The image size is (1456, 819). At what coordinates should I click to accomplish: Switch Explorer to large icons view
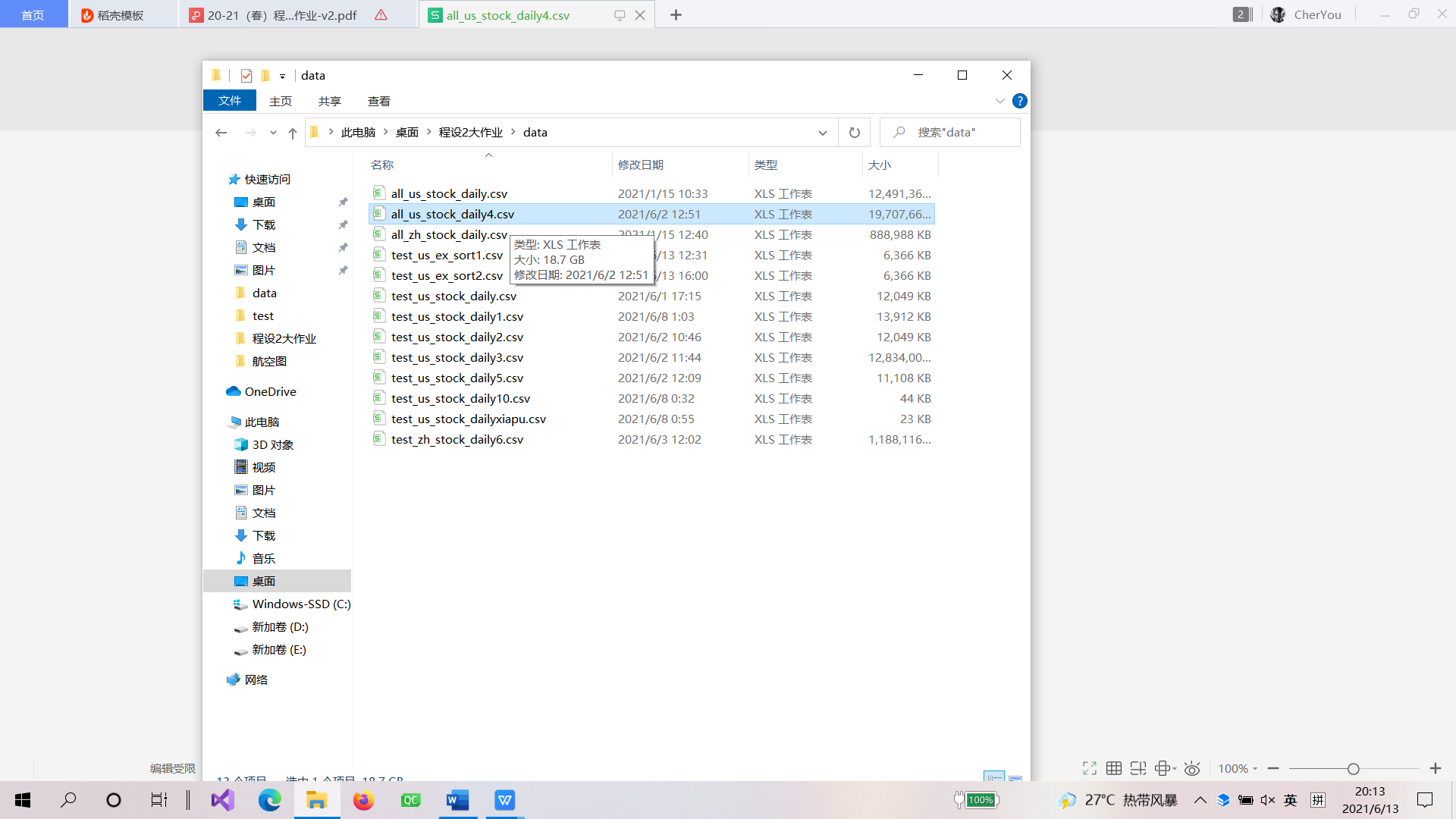pyautogui.click(x=1015, y=779)
